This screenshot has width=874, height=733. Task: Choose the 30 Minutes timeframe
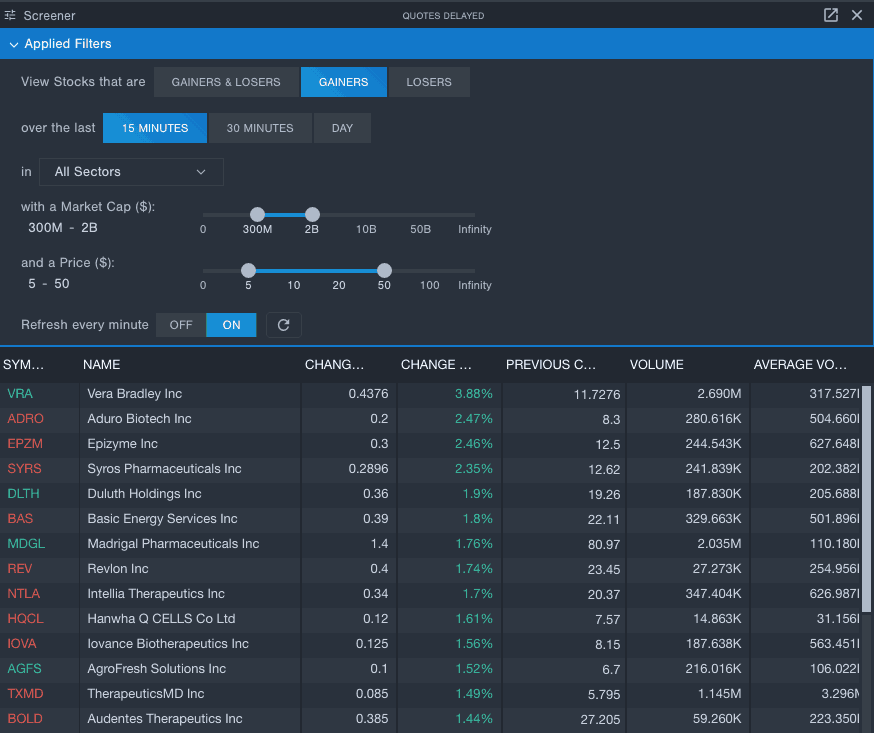tap(260, 128)
